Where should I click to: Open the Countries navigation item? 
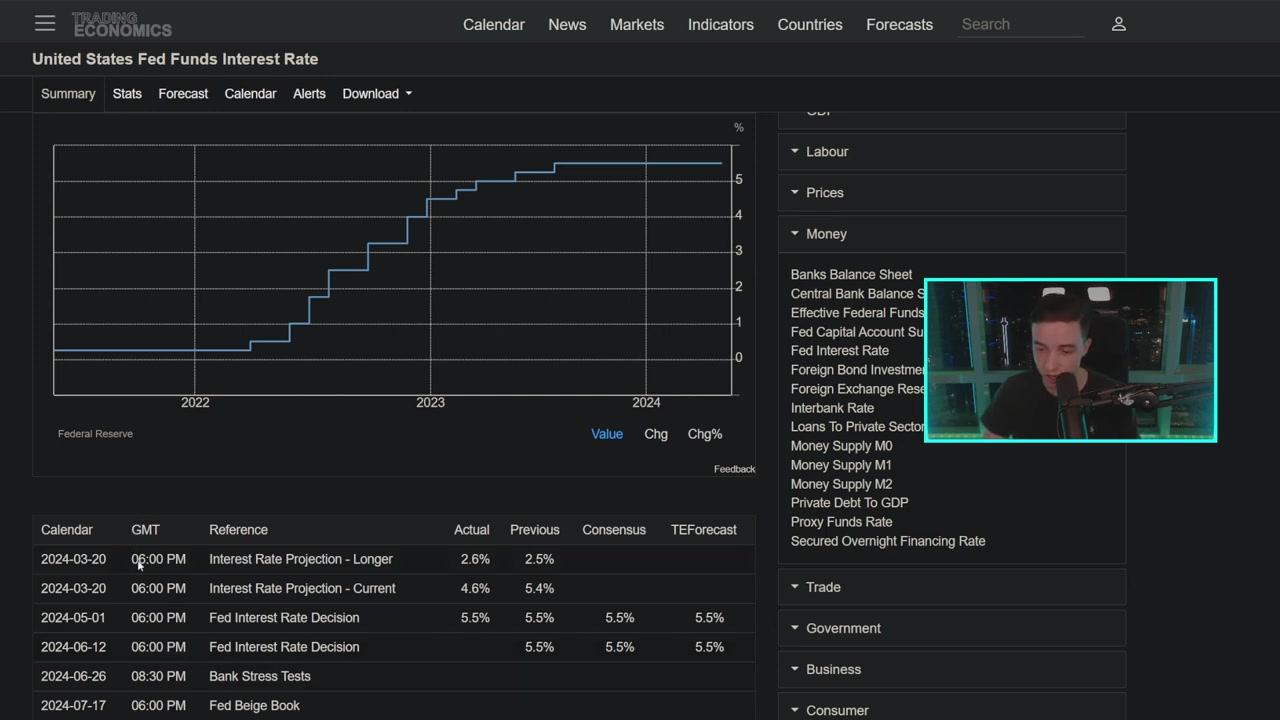tap(810, 24)
